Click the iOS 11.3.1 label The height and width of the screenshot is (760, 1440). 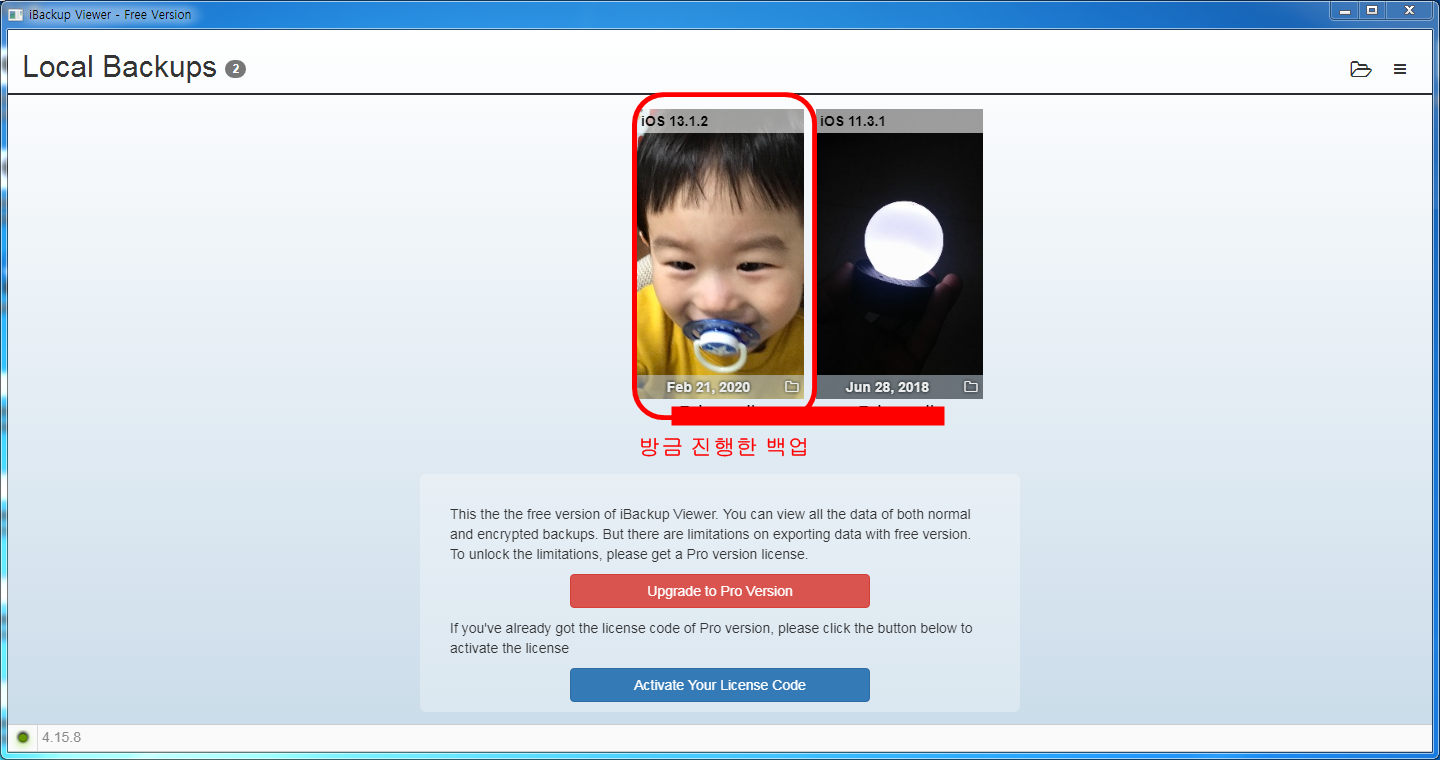pos(853,121)
